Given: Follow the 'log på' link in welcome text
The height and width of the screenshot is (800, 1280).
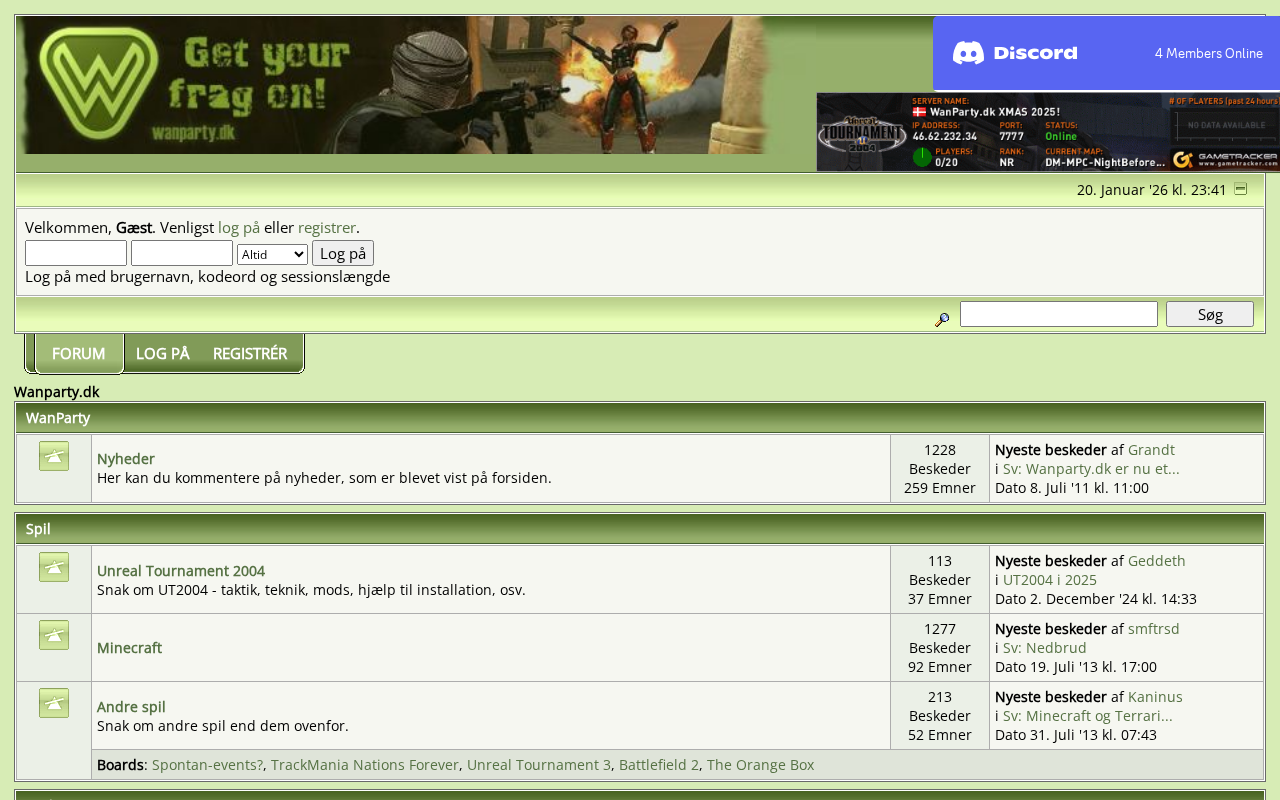Looking at the screenshot, I should coord(239,227).
